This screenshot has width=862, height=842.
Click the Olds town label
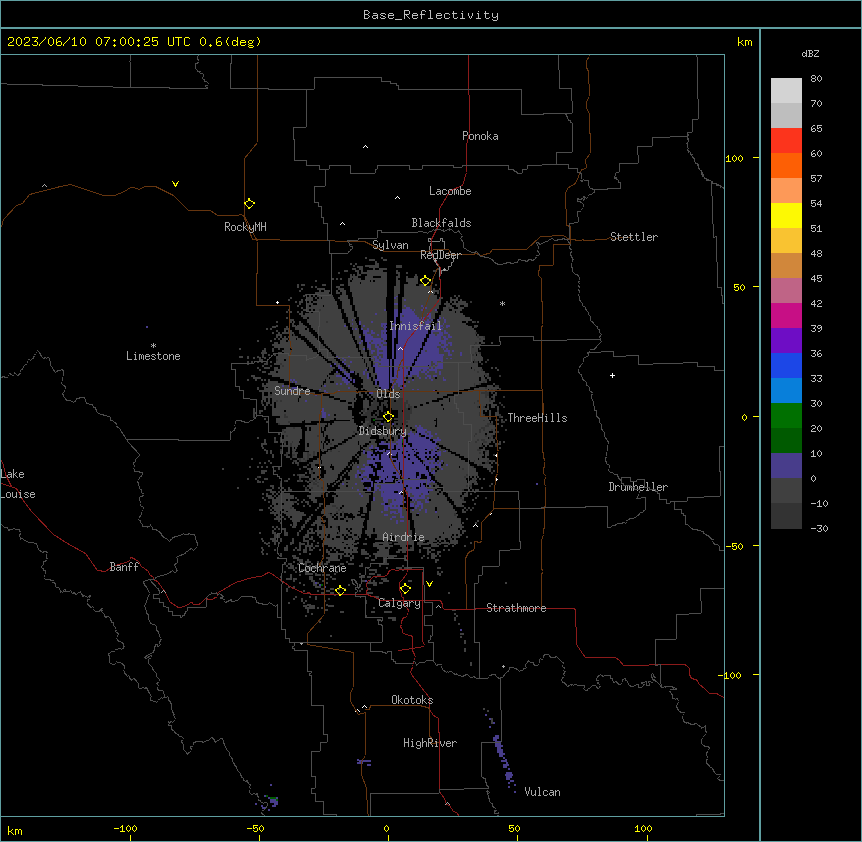point(388,394)
